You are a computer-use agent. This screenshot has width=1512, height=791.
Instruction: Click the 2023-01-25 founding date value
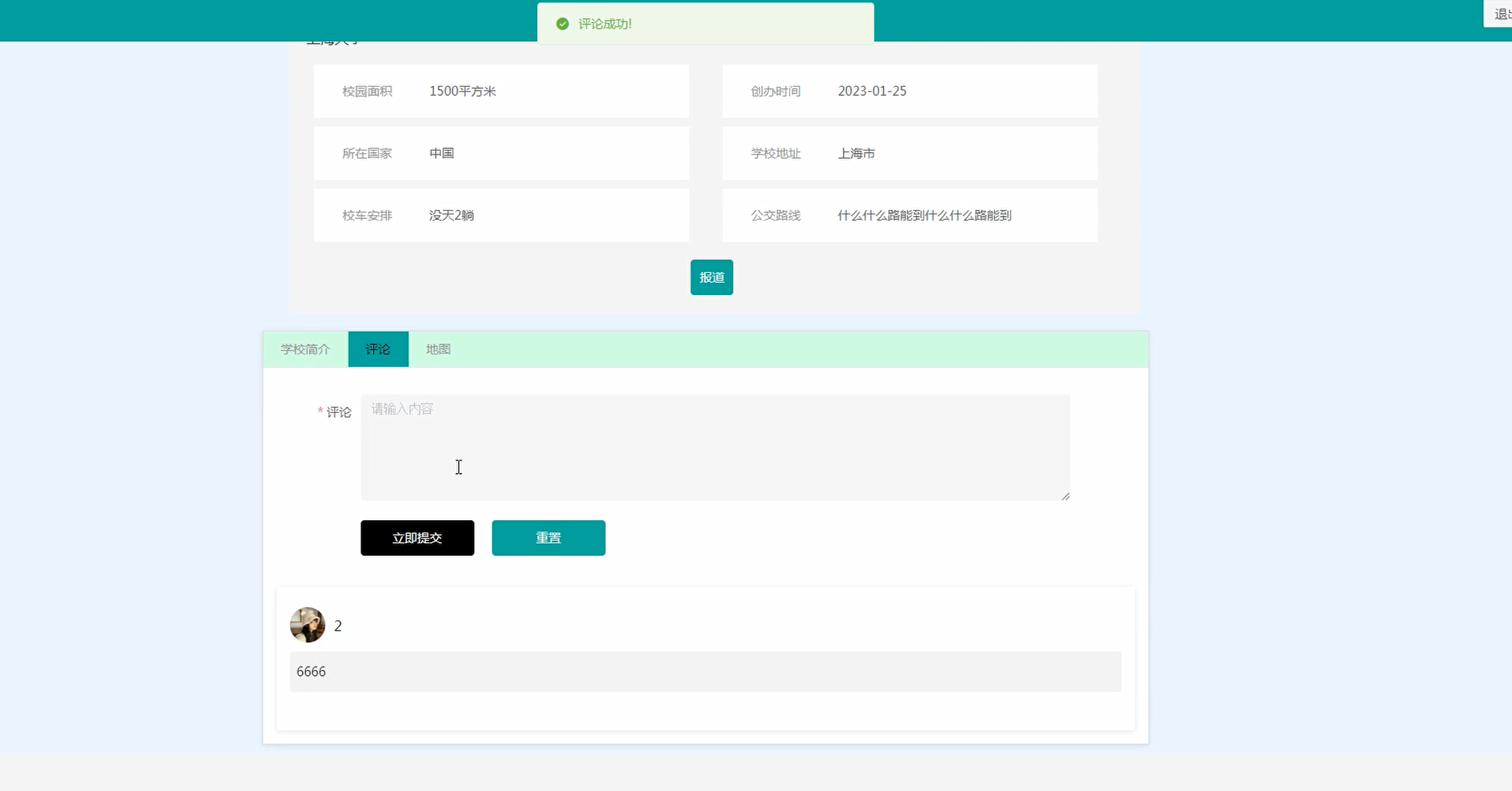point(872,91)
